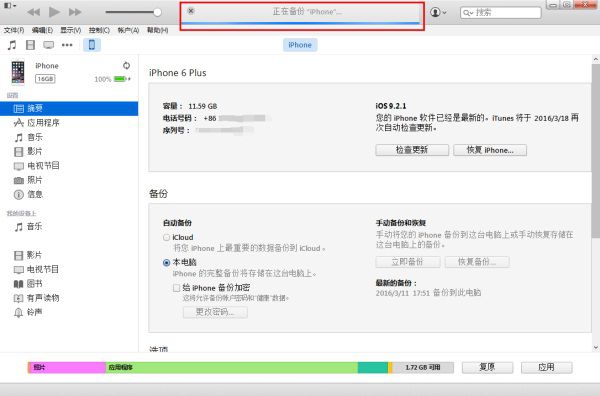Select 摘要 summary in sidebar
This screenshot has height=396, width=600.
point(69,109)
